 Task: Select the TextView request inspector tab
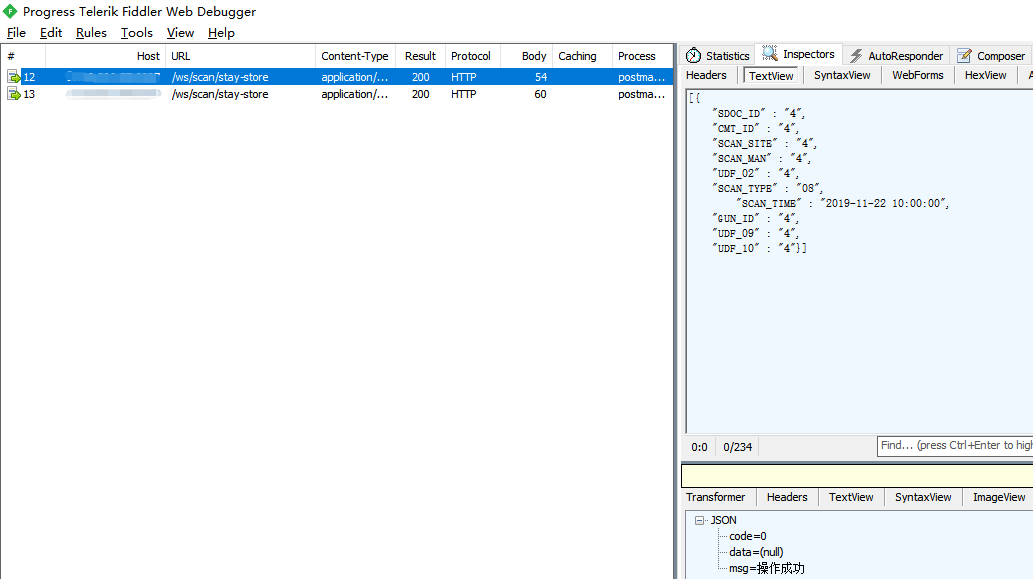point(771,74)
